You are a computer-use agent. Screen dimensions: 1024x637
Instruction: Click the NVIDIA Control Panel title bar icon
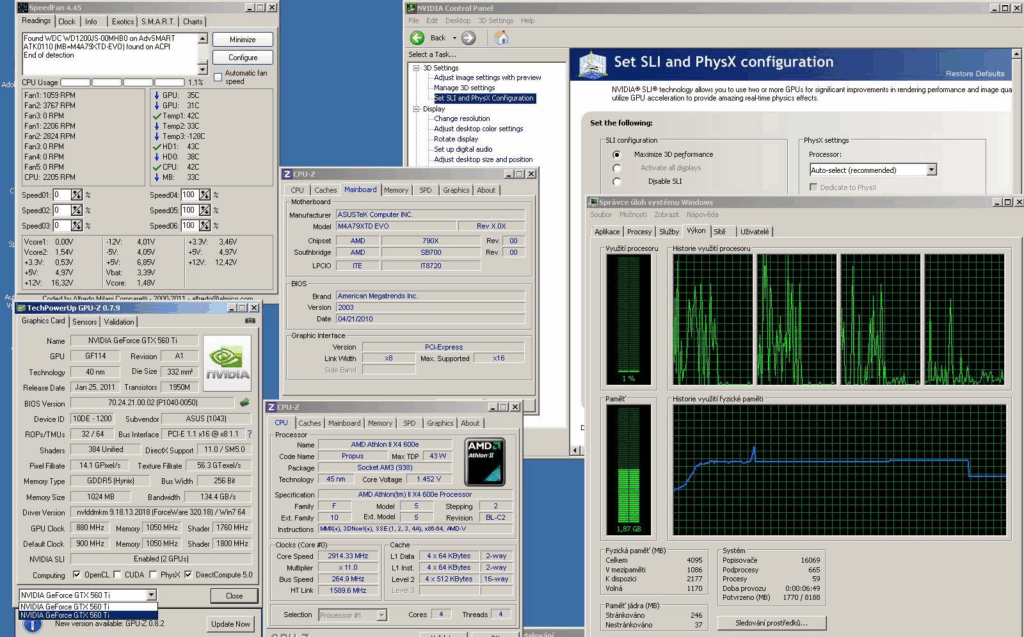[411, 8]
